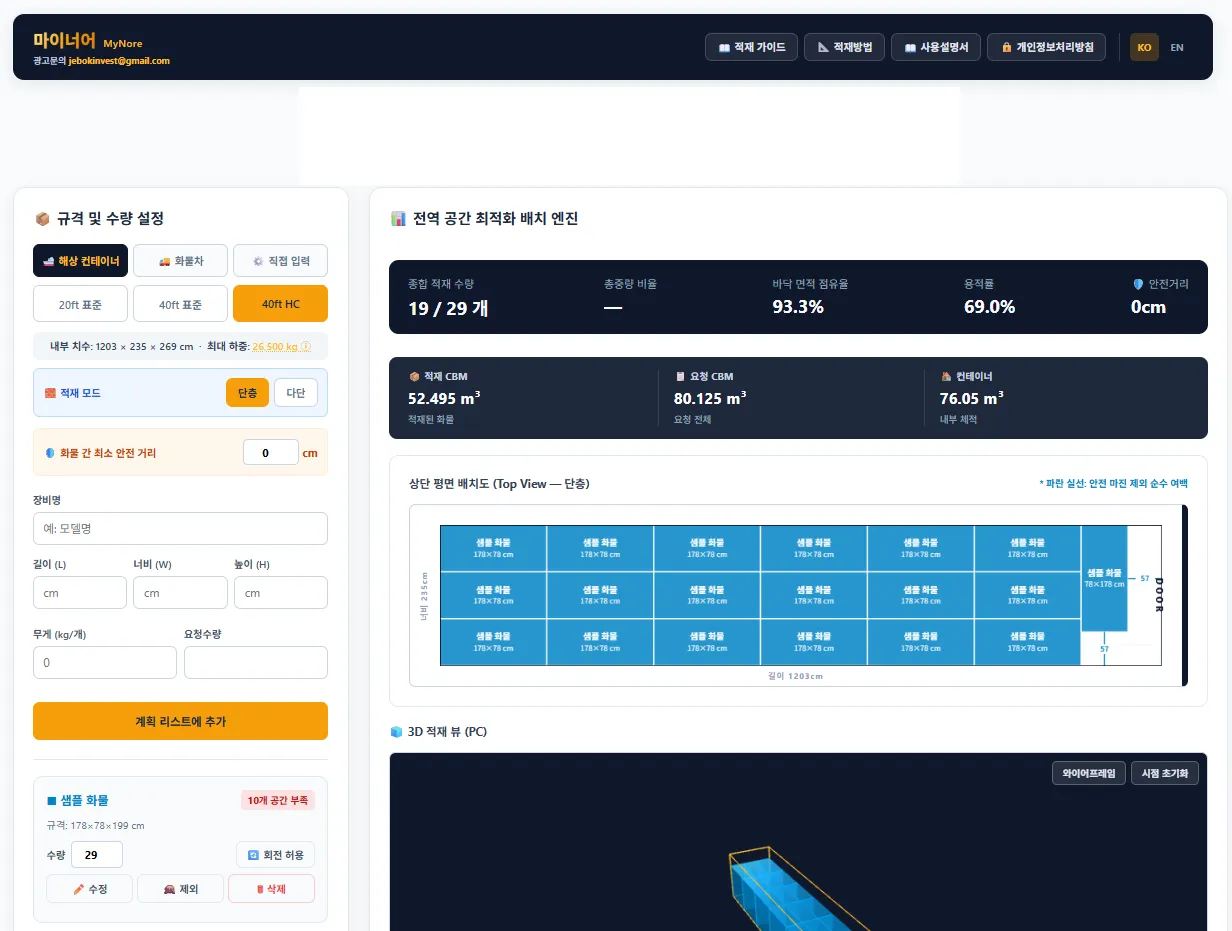Focus the 장비명 model name field

(180, 528)
